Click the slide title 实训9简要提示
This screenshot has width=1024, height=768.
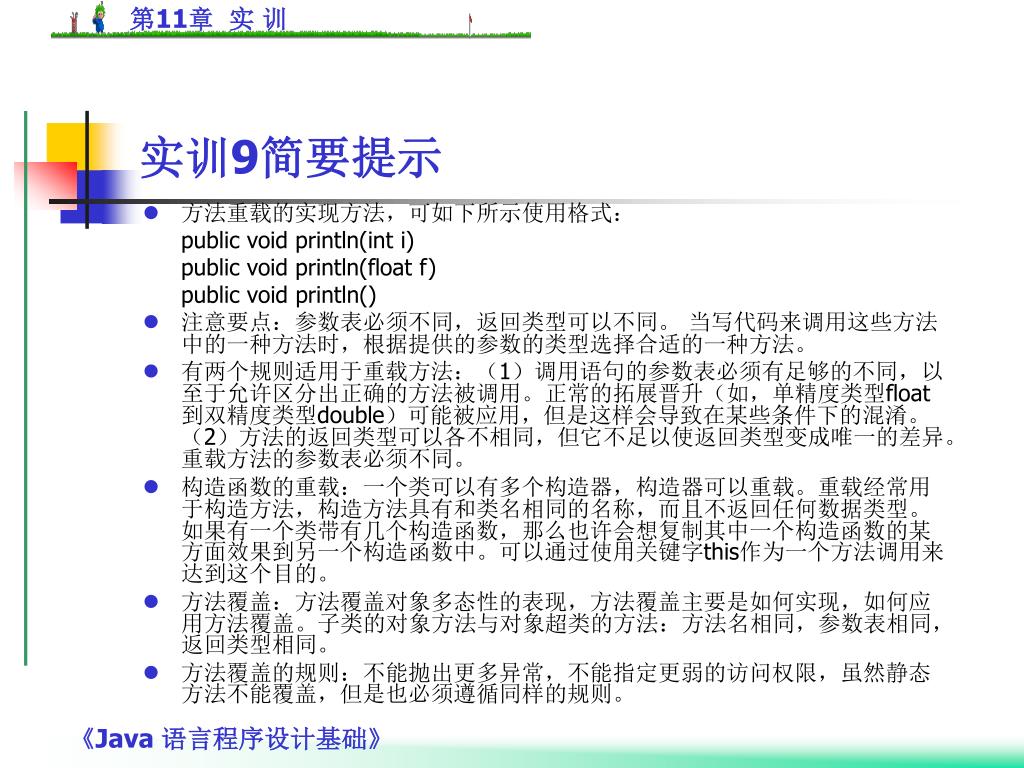pos(291,157)
